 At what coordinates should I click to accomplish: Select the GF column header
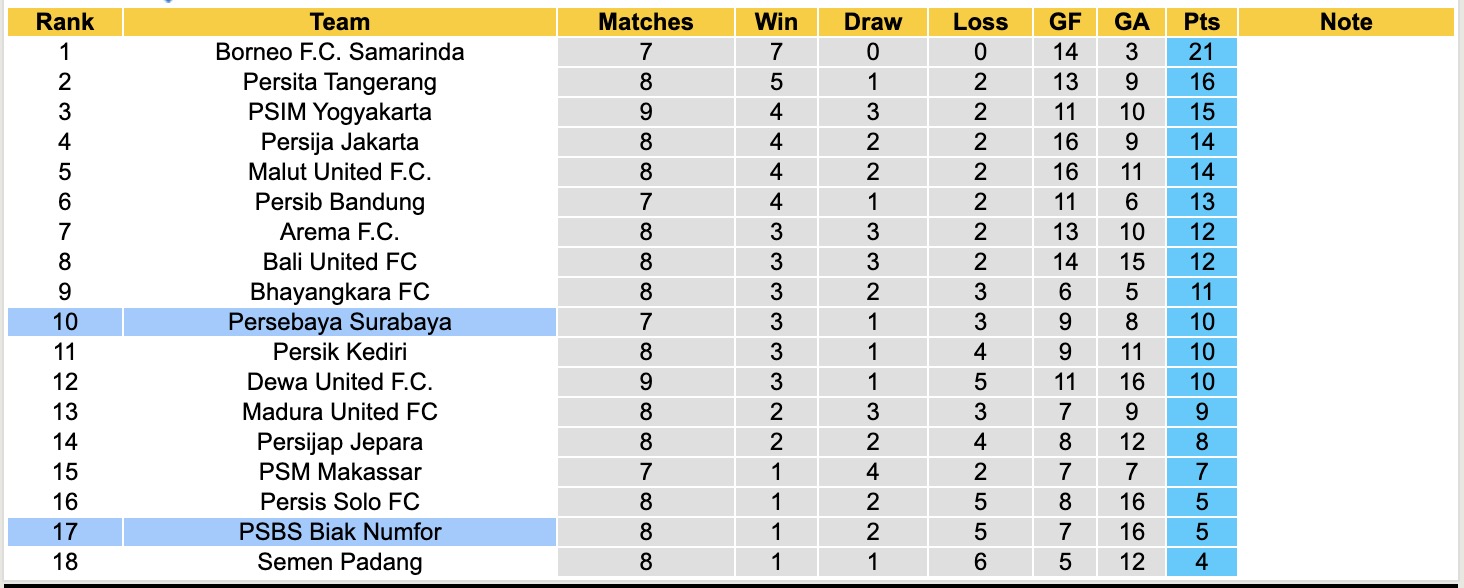tap(1065, 22)
